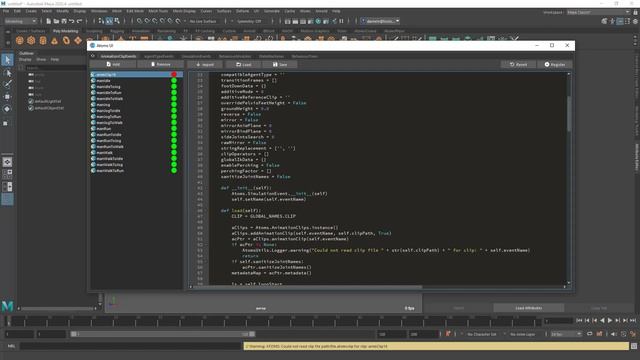The image size is (640, 360).
Task: Open the Modeling menu set dropdown
Action: coord(20,21)
